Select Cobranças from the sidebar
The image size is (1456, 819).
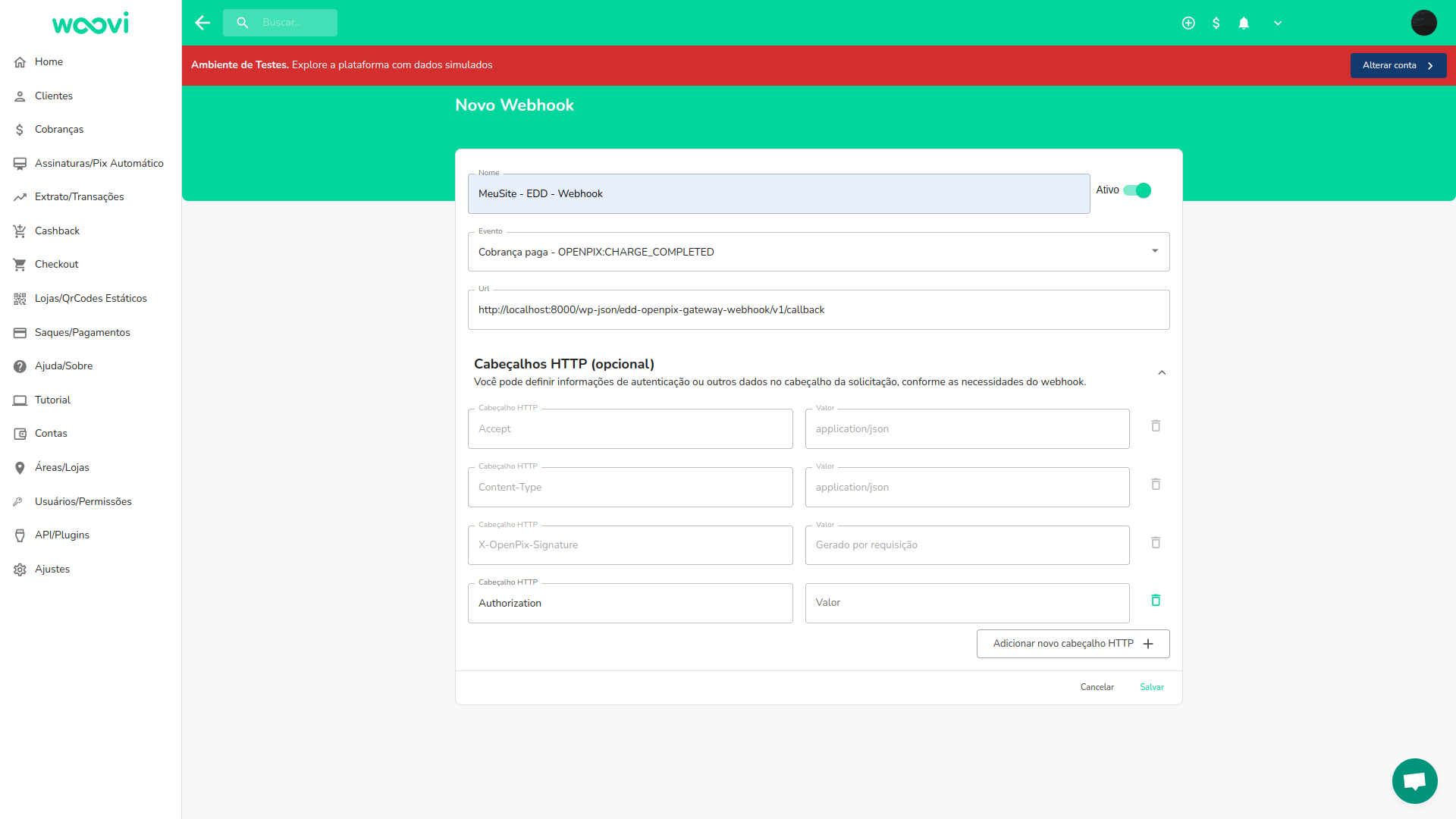coord(59,129)
